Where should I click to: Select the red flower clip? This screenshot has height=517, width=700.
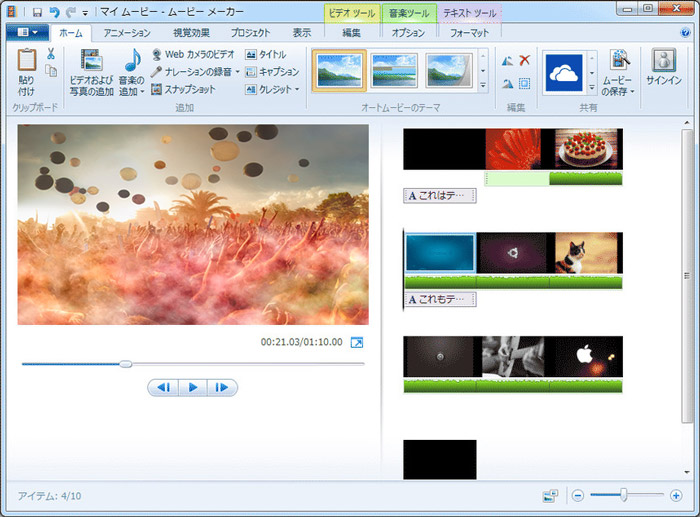tap(512, 149)
